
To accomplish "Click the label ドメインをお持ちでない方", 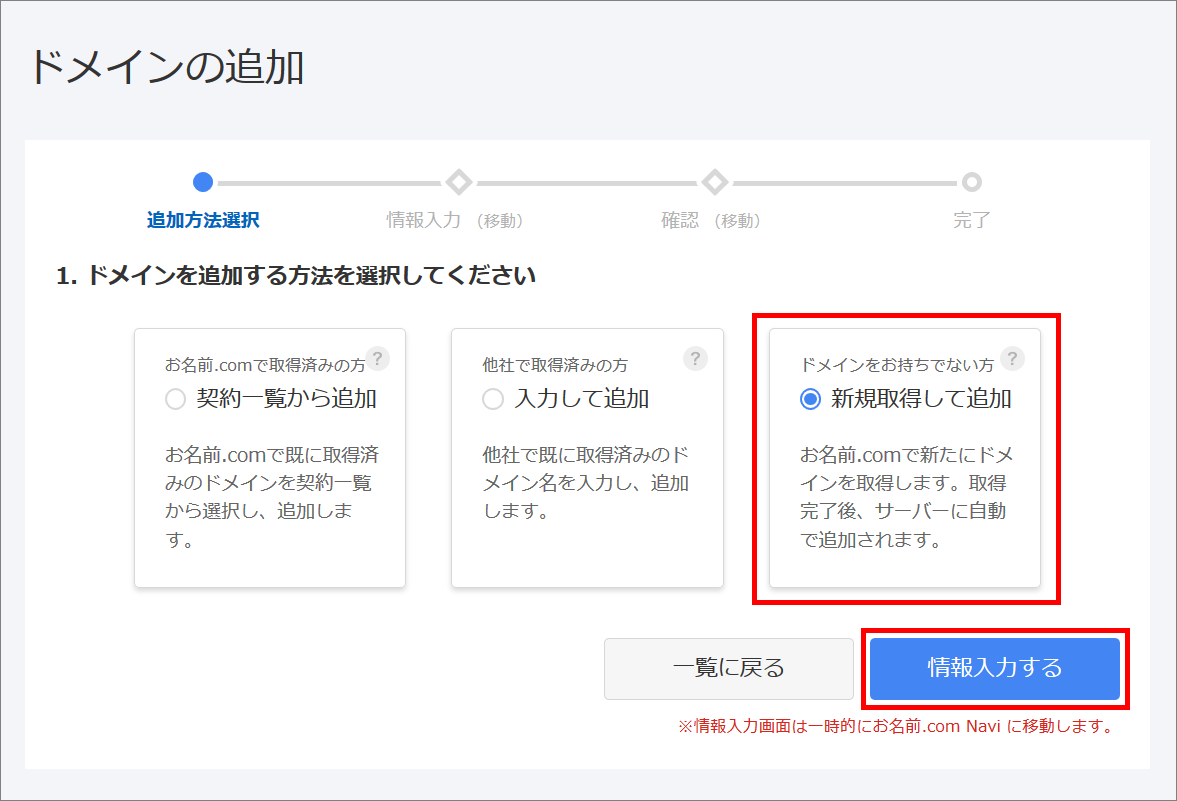I will pos(896,365).
